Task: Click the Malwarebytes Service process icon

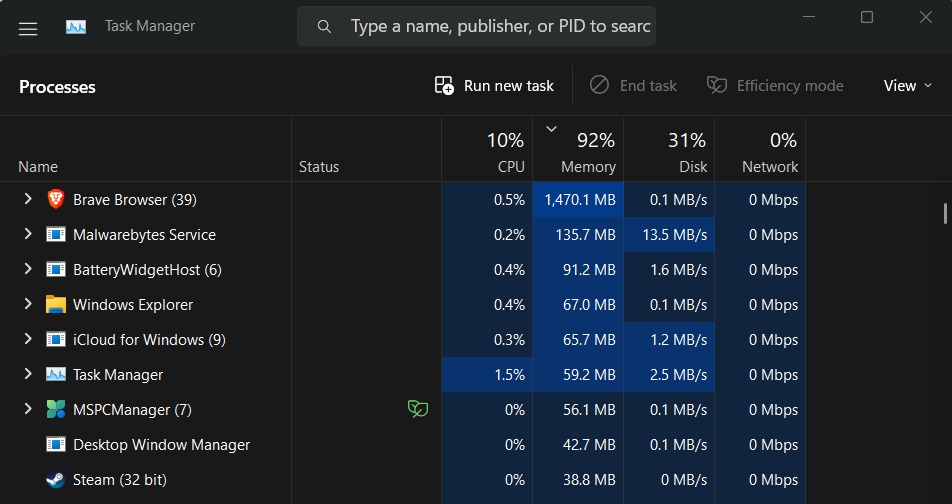Action: [x=56, y=235]
